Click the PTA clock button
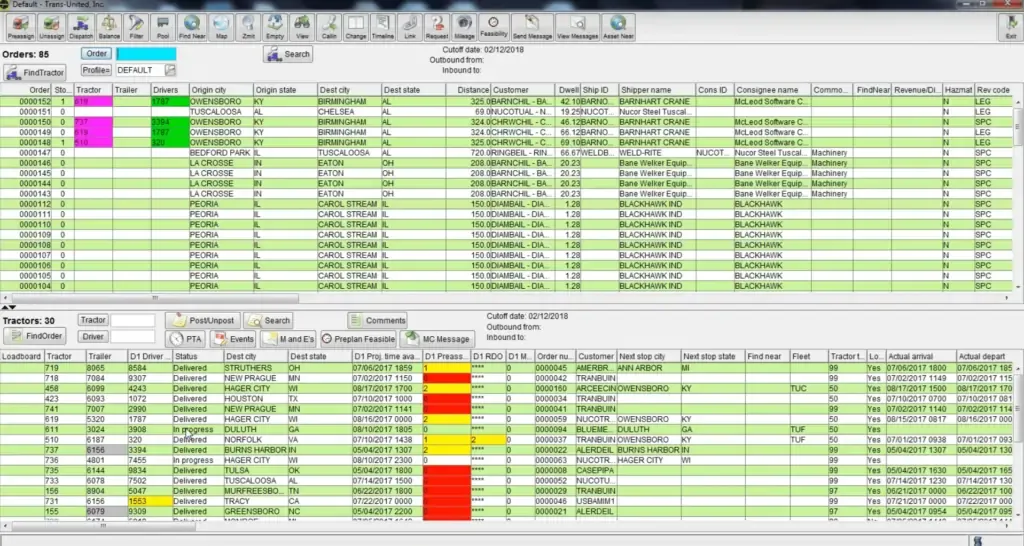 click(x=185, y=339)
